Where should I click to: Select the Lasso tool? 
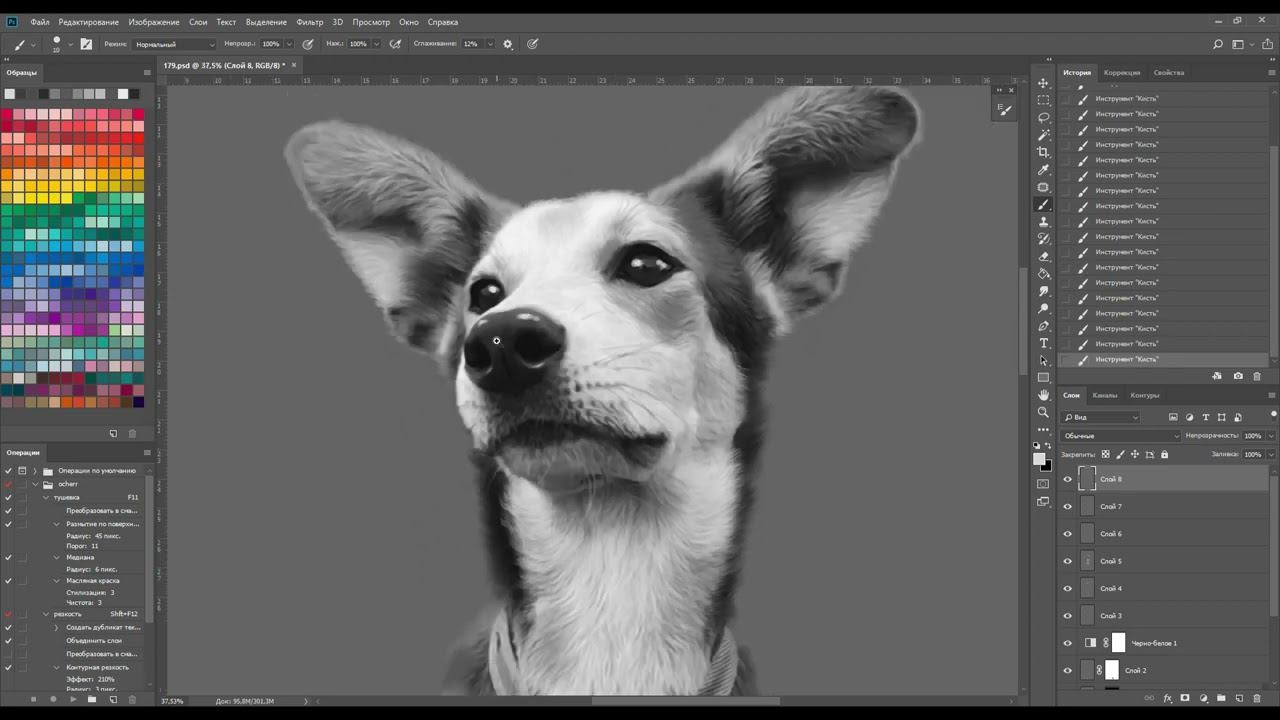(1044, 117)
